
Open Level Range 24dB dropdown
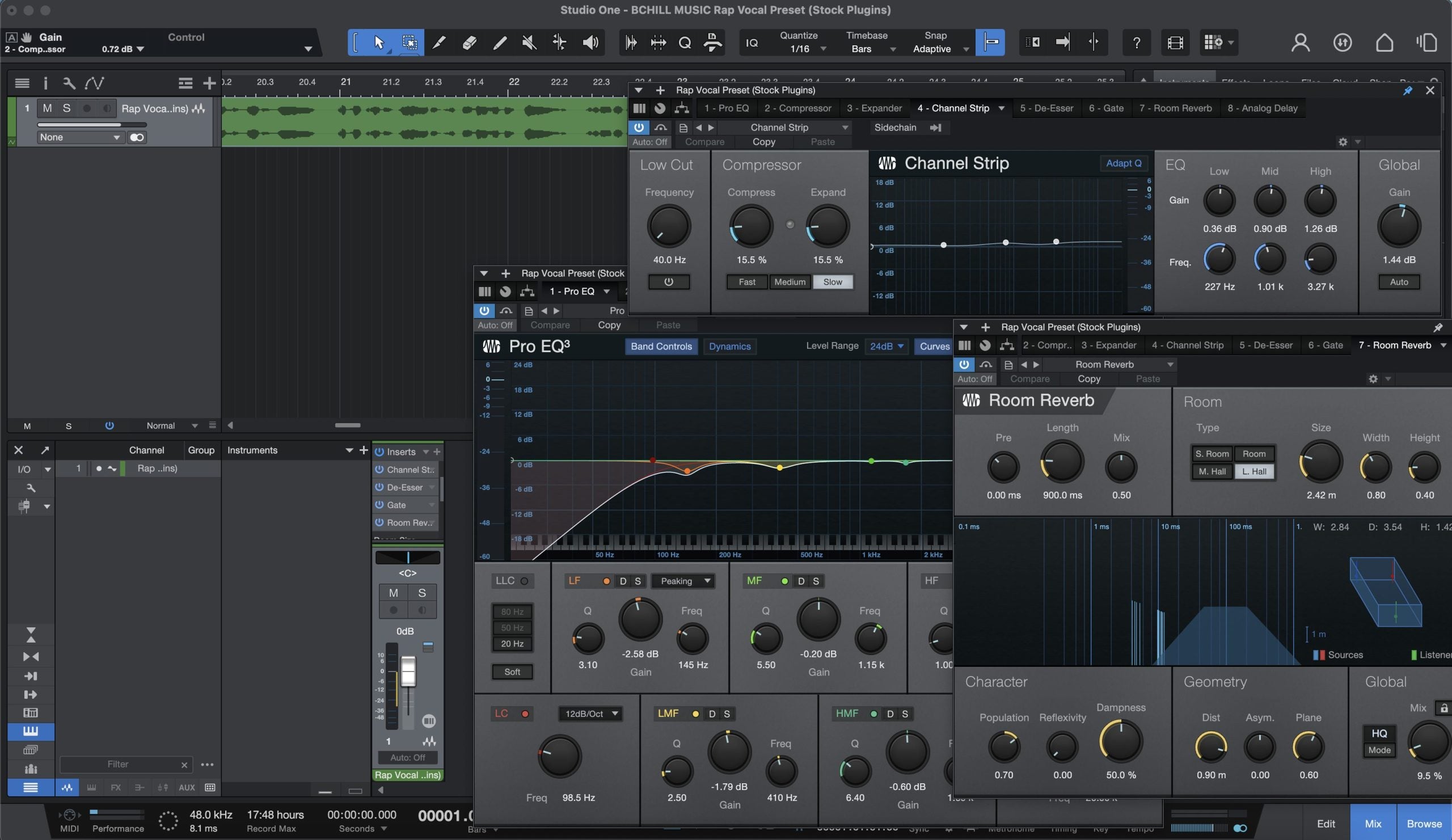(x=886, y=346)
